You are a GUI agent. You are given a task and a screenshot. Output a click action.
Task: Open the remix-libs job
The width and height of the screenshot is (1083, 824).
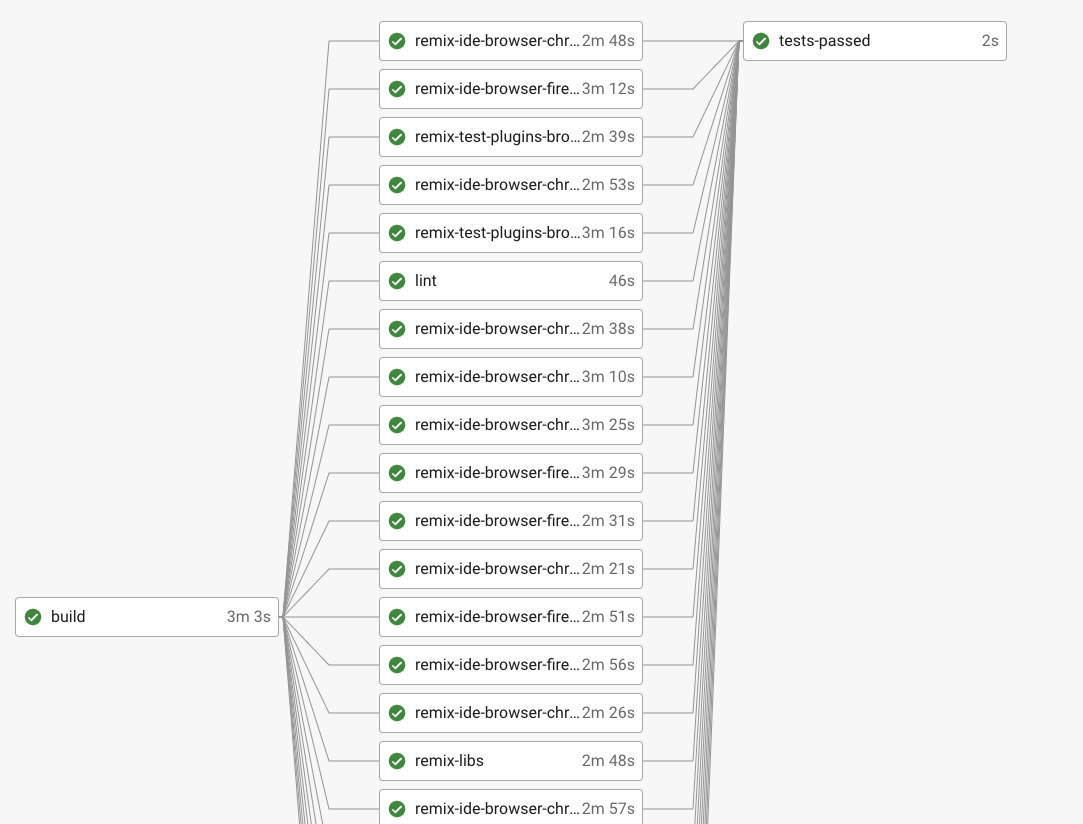(511, 761)
